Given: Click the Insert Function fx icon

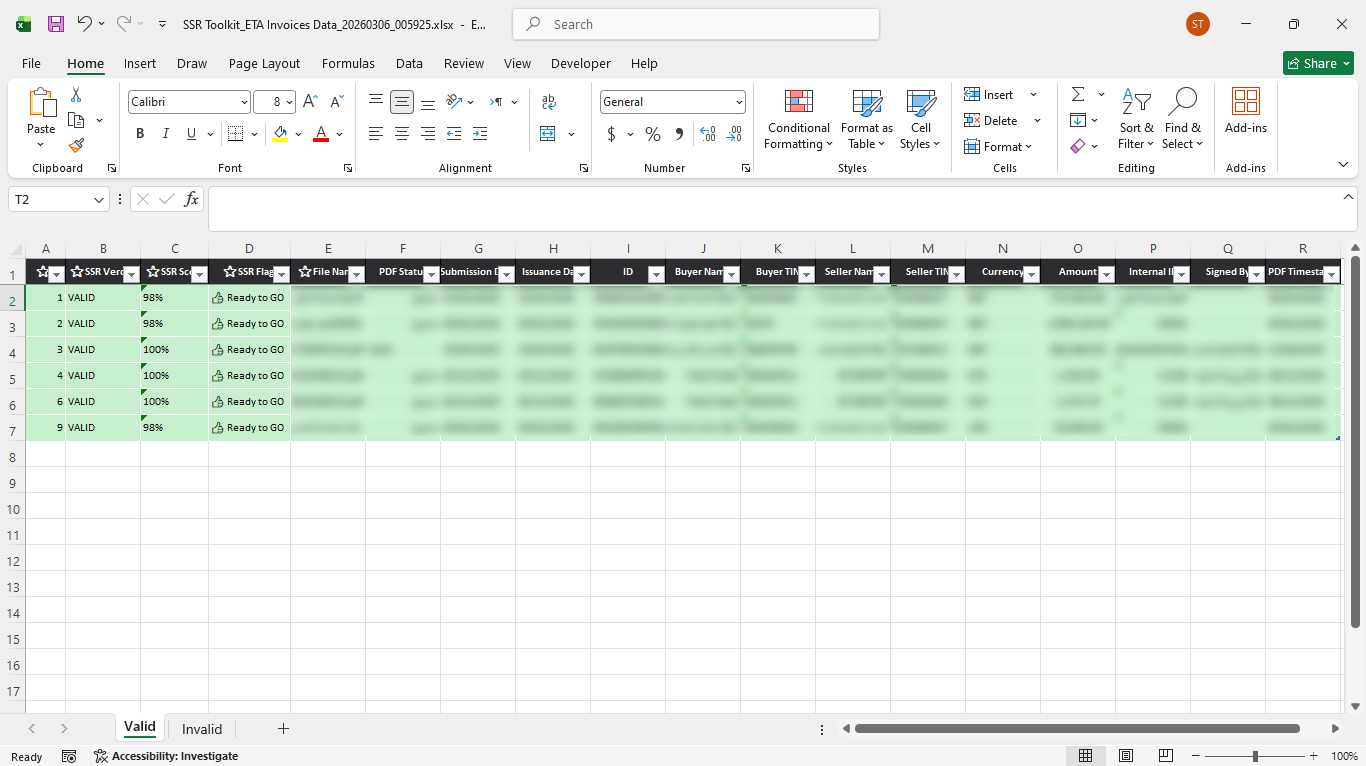Looking at the screenshot, I should point(191,199).
